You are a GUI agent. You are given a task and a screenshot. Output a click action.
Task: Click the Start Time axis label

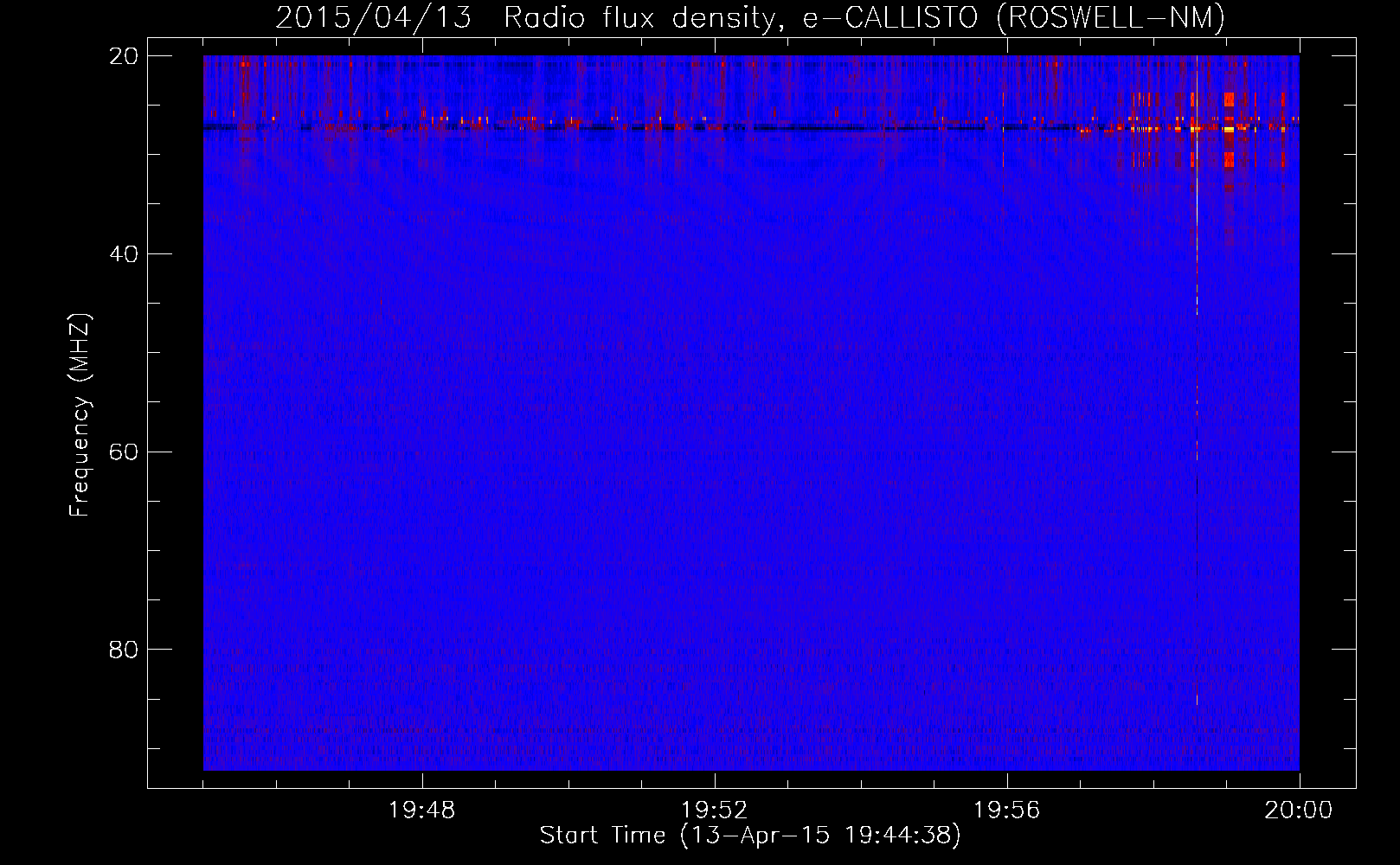pyautogui.click(x=750, y=836)
